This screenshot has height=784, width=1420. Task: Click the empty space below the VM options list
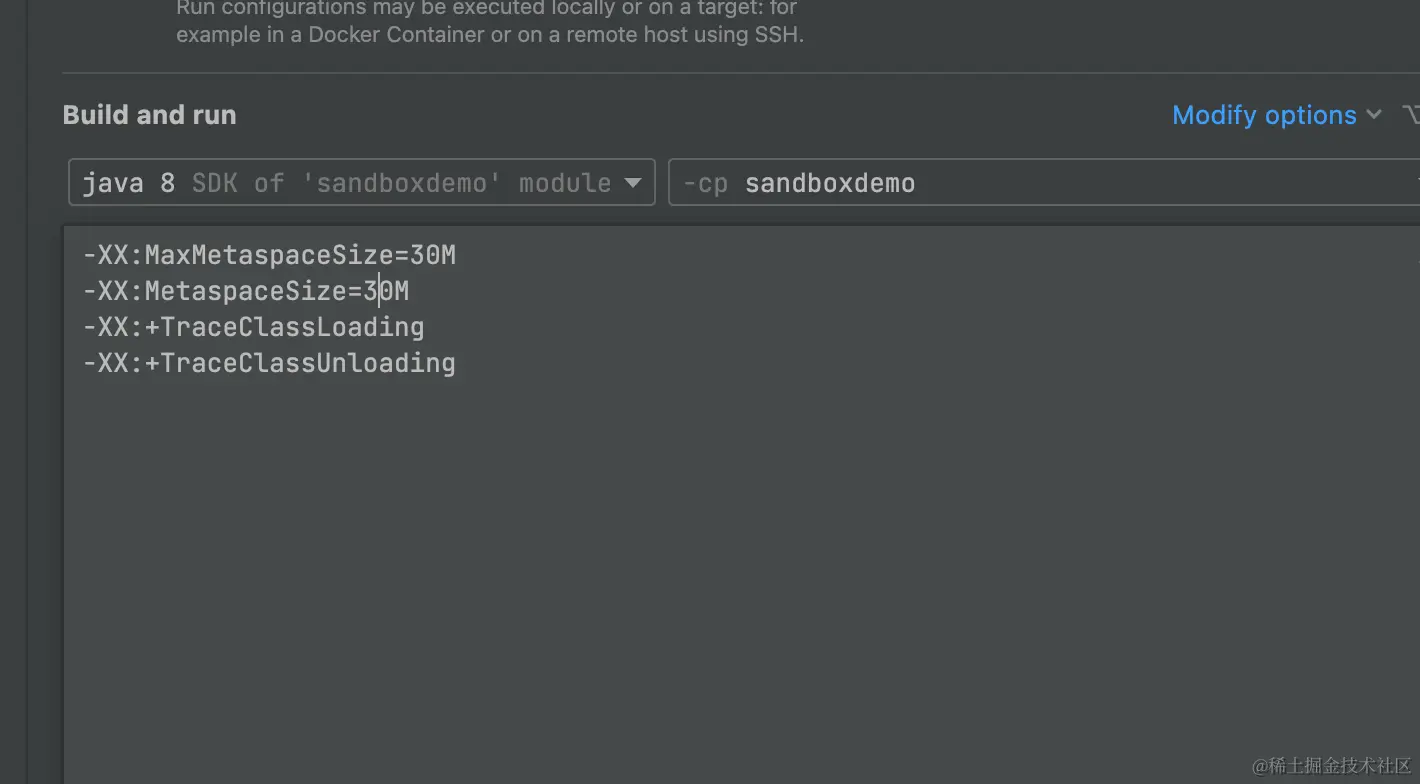coord(700,550)
